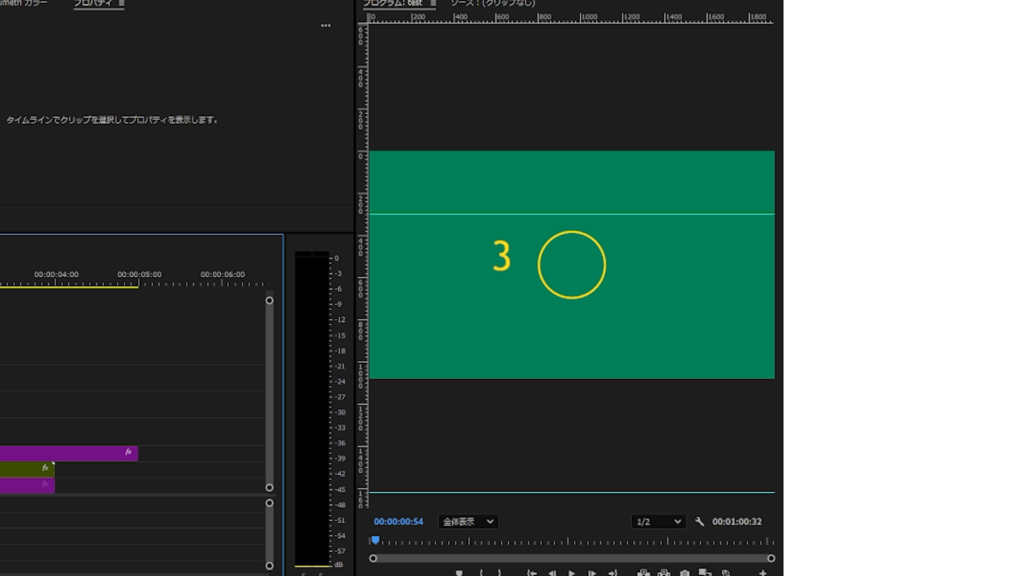Click the fx badge on the long purple clip
The width and height of the screenshot is (1024, 576).
click(128, 452)
